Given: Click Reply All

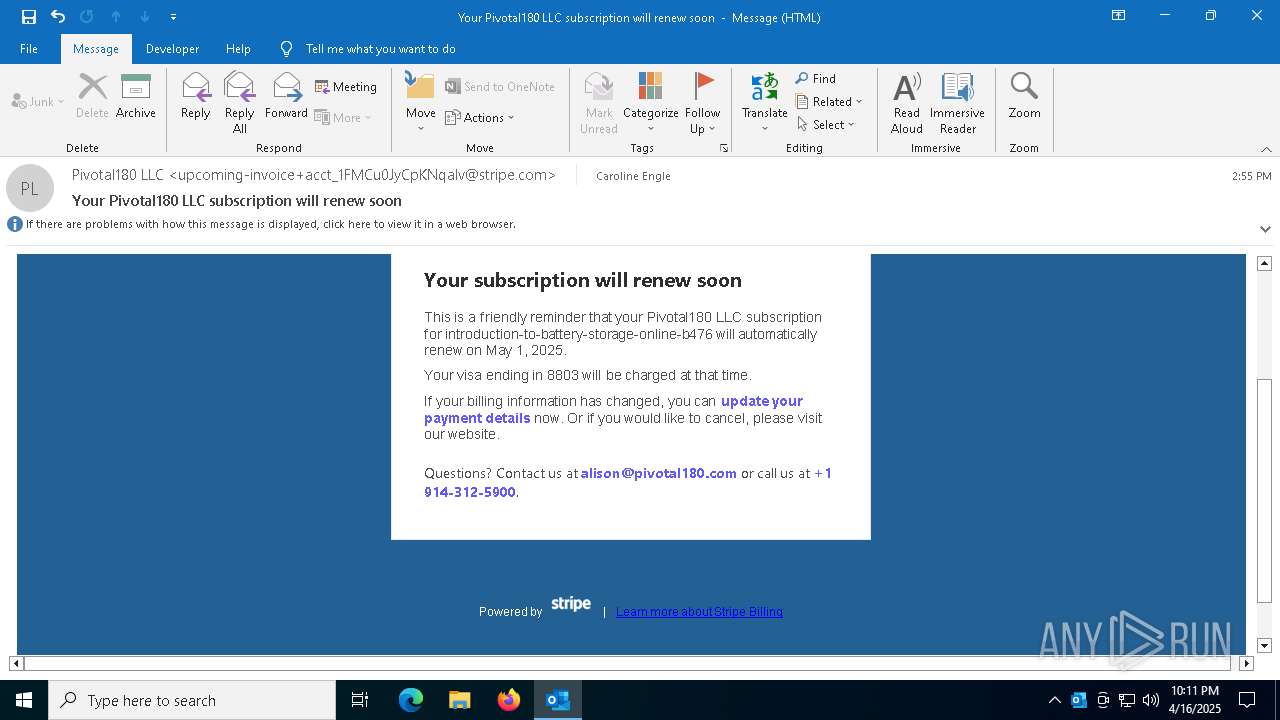Looking at the screenshot, I should 240,102.
